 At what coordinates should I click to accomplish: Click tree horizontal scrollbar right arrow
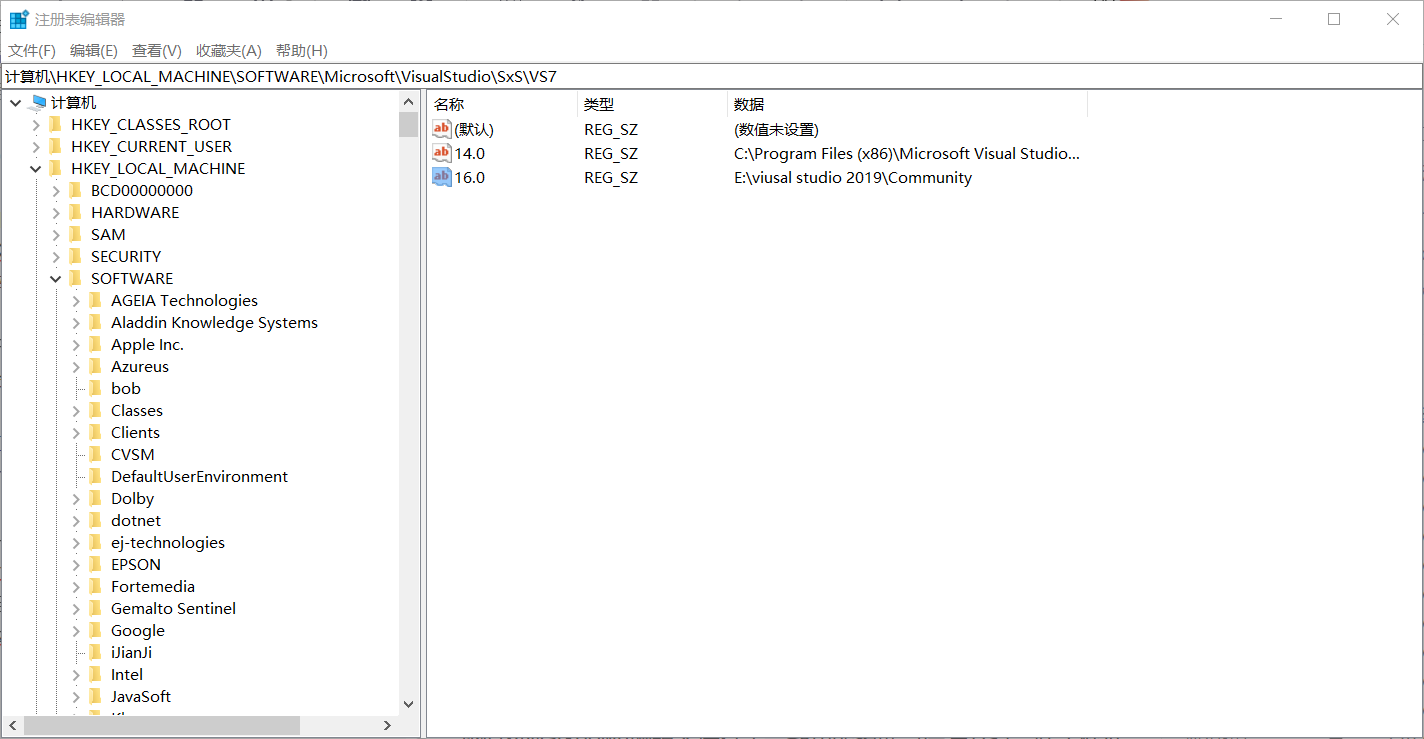click(x=388, y=725)
